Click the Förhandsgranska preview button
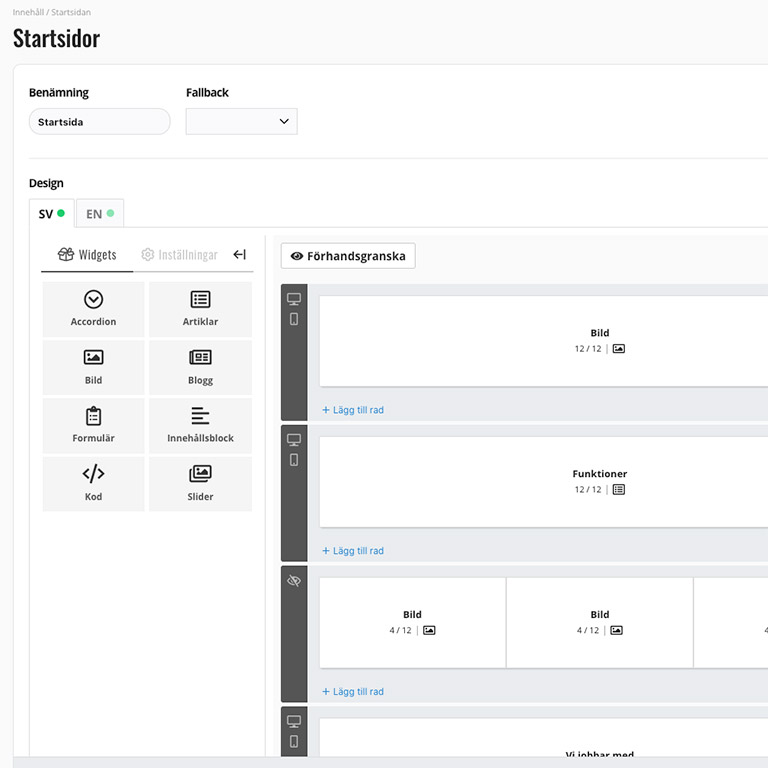 [348, 256]
